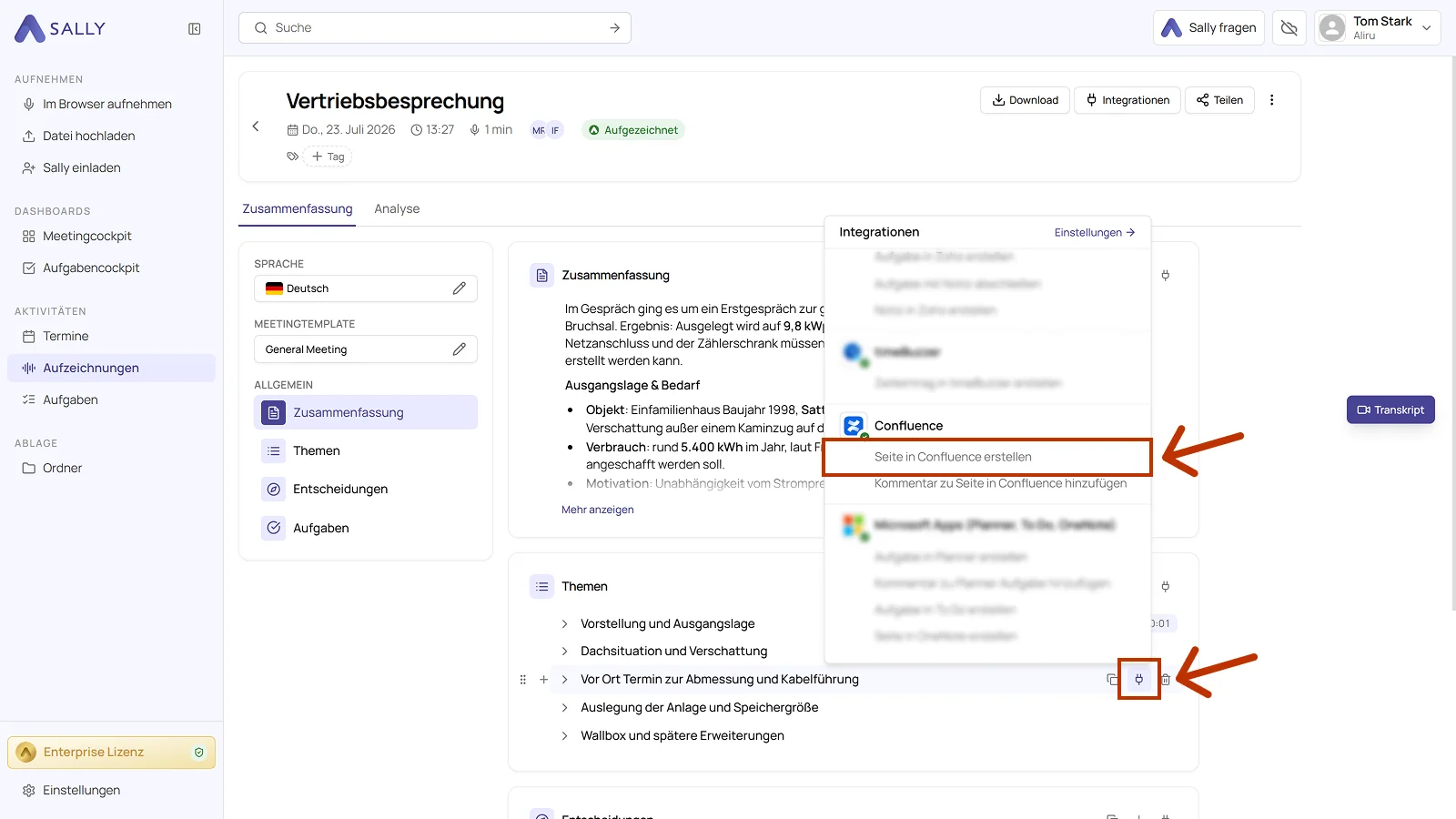Click the IF participant avatar
Image resolution: width=1456 pixels, height=819 pixels.
[555, 130]
